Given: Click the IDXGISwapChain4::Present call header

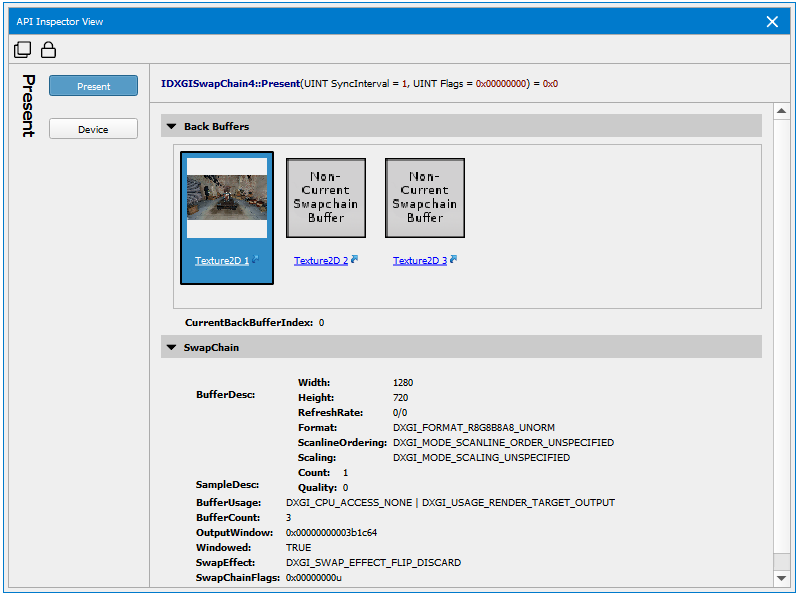Looking at the screenshot, I should point(230,84).
